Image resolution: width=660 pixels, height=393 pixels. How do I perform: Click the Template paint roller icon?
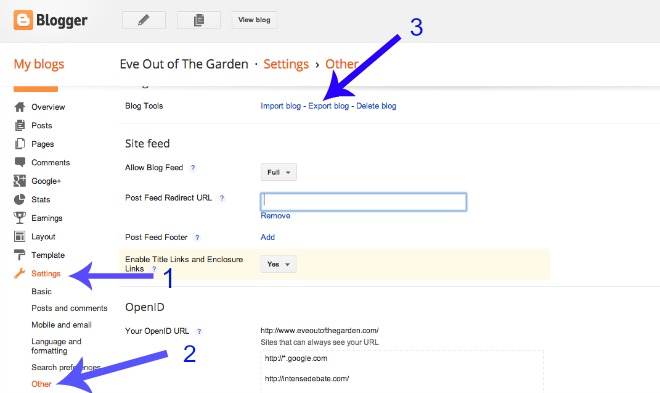[19, 255]
